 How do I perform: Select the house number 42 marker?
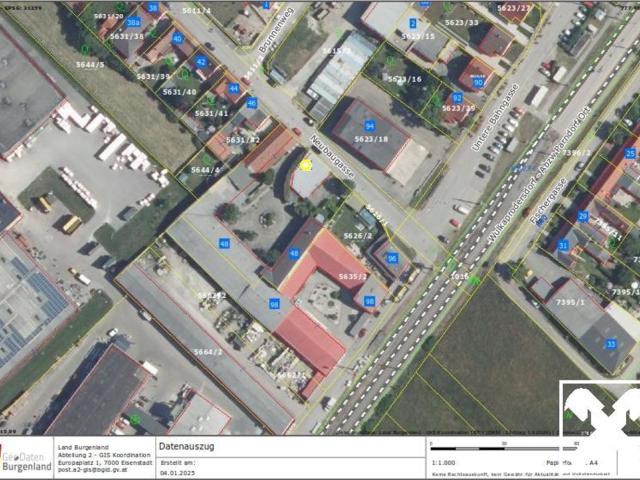(x=201, y=62)
